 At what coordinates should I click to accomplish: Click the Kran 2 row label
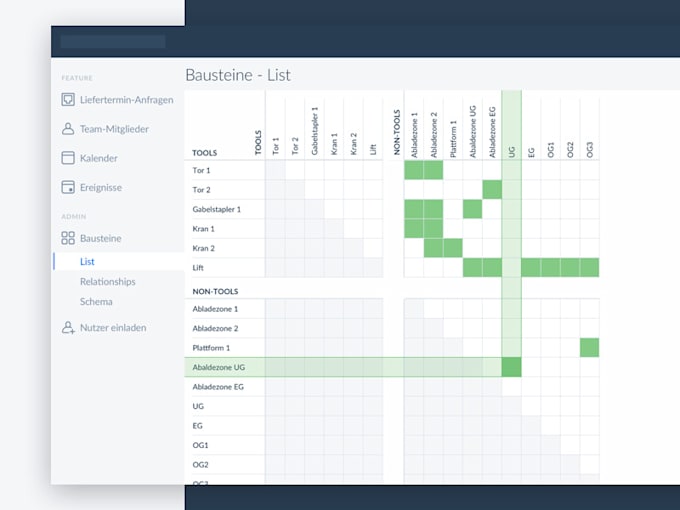(x=203, y=248)
